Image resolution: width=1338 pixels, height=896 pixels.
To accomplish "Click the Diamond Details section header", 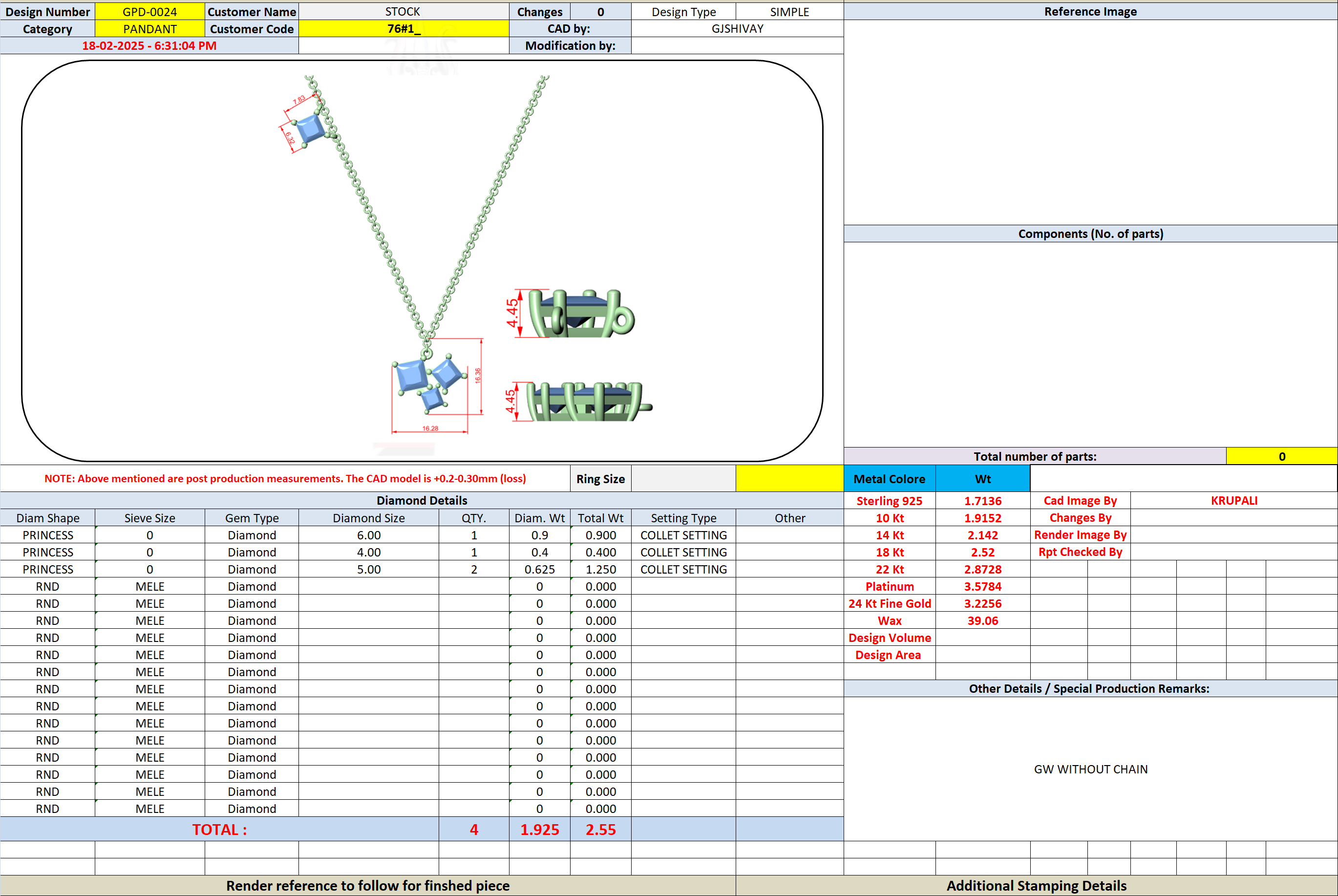I will pos(422,501).
